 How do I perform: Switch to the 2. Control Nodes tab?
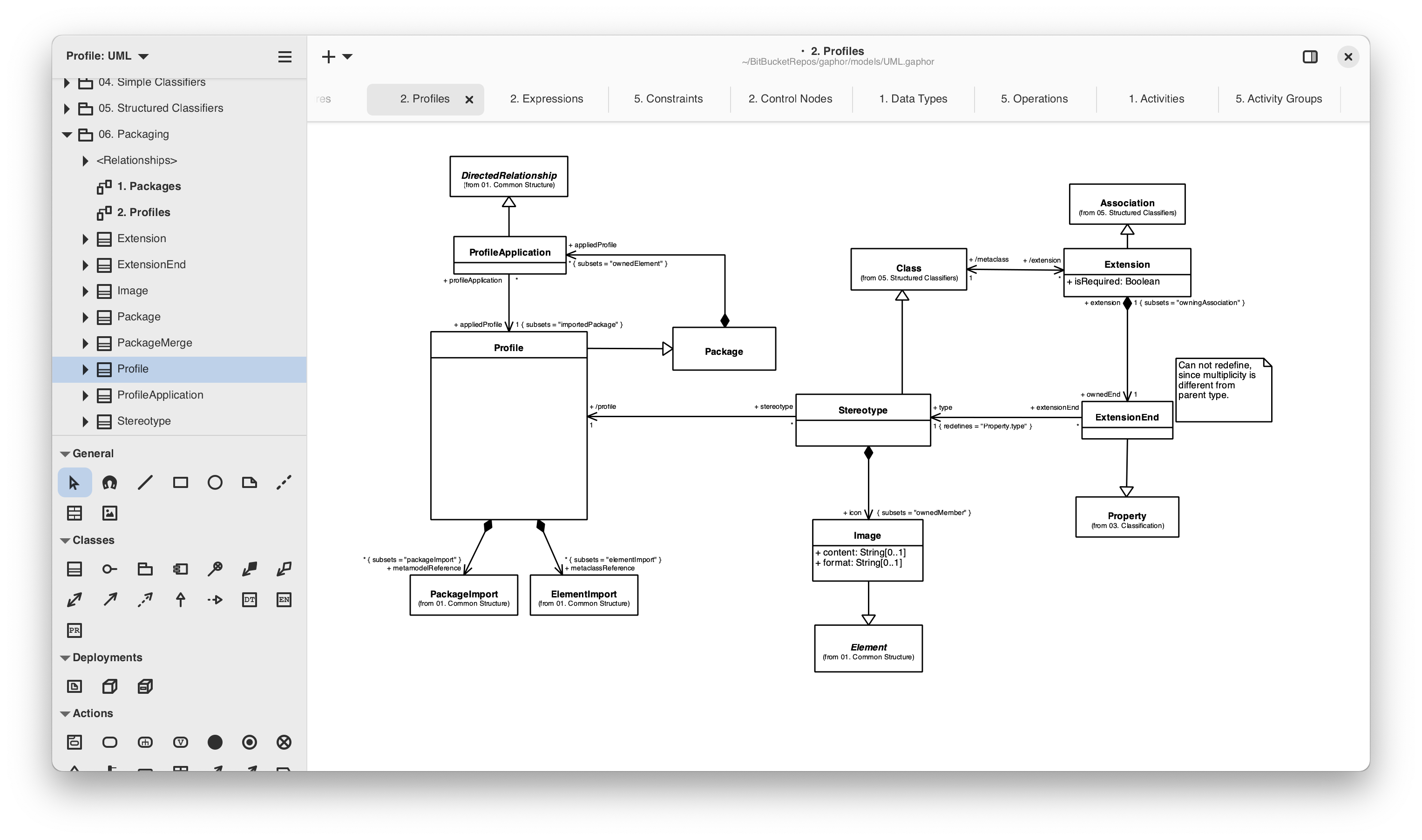[791, 99]
